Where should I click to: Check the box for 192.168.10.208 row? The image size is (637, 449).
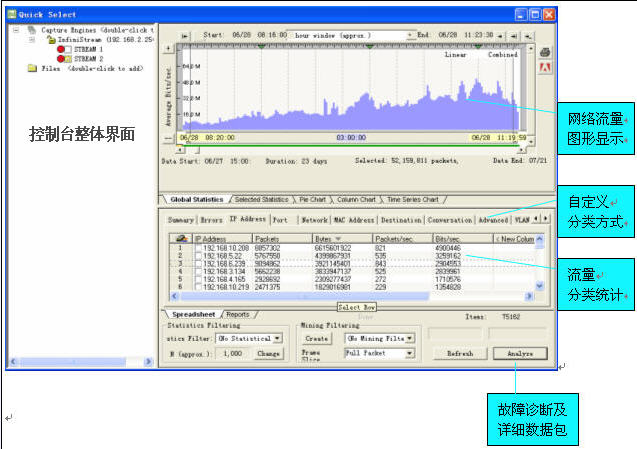(x=198, y=247)
